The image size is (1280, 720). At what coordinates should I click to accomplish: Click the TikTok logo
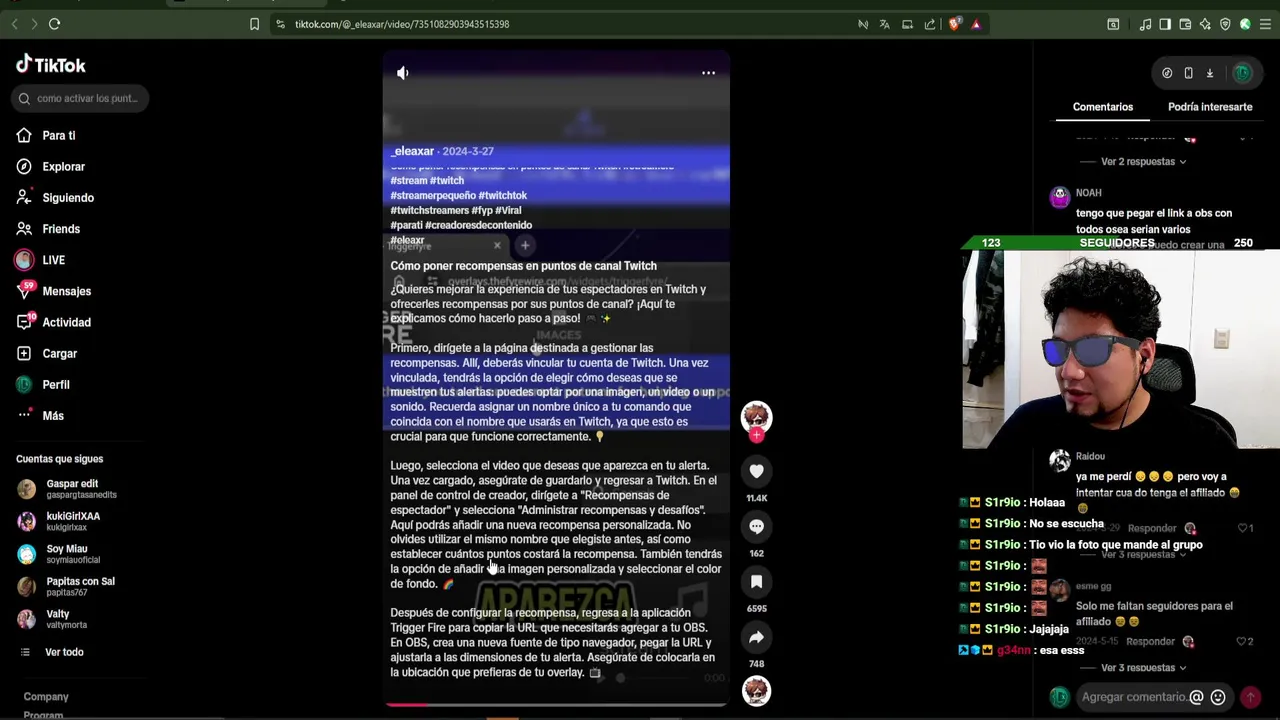point(51,65)
